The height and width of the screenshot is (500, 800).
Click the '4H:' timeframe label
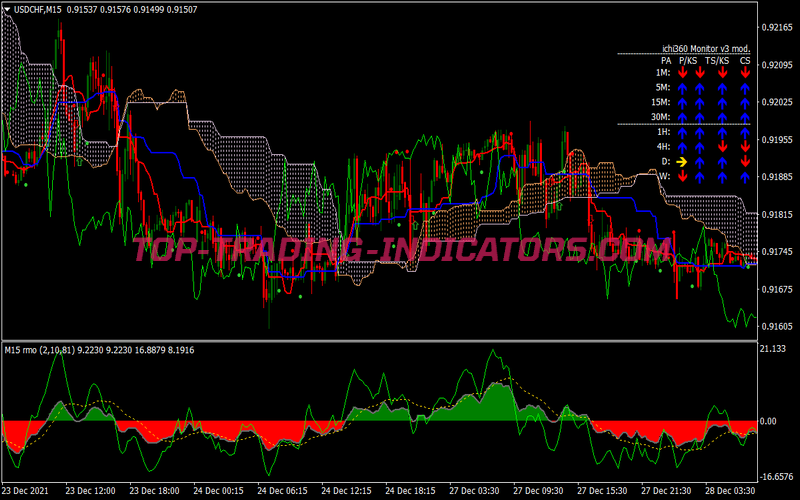tap(663, 147)
